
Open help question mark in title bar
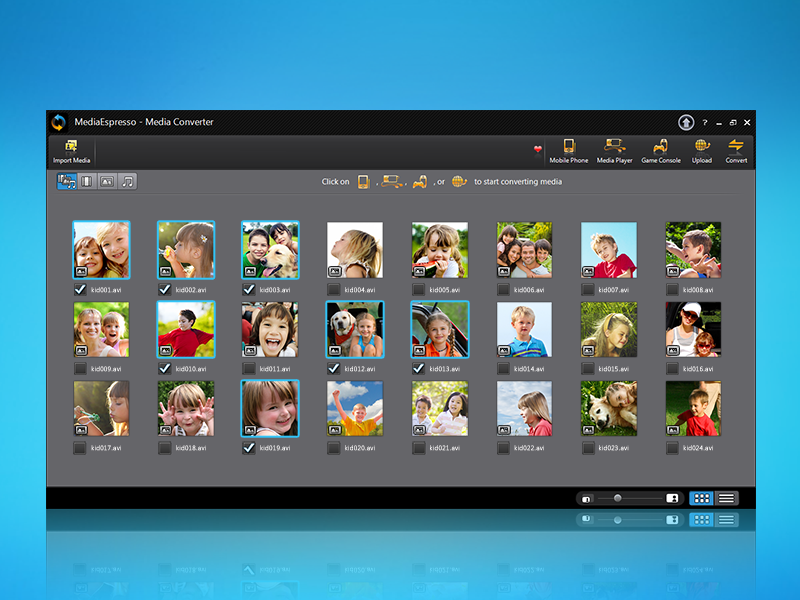pyautogui.click(x=705, y=122)
